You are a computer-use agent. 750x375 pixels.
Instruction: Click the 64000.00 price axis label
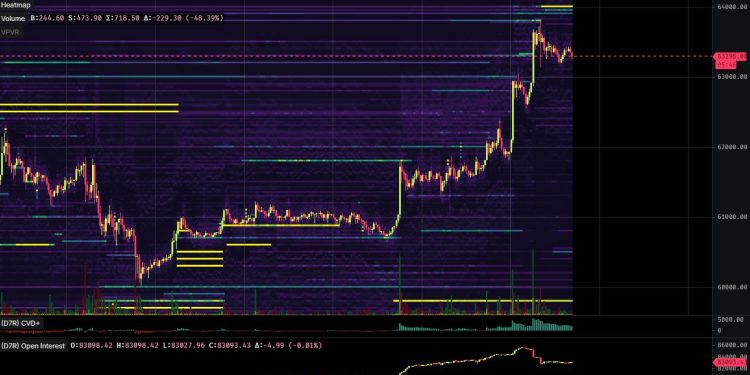tap(732, 7)
